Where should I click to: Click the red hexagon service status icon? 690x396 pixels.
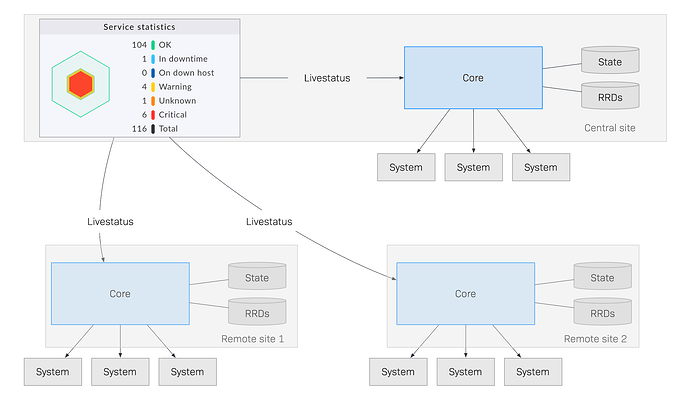point(81,84)
